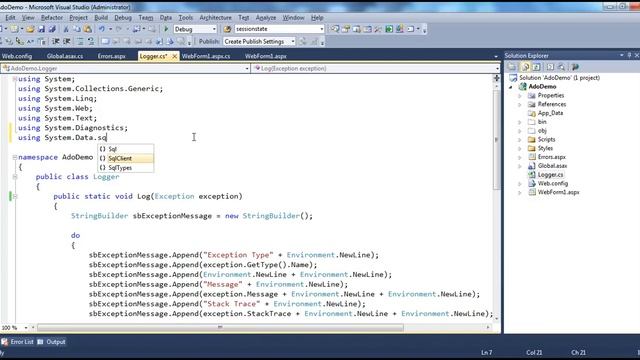The height and width of the screenshot is (360, 640).
Task: Uncomment the selected lines icon
Action: pyautogui.click(x=91, y=41)
